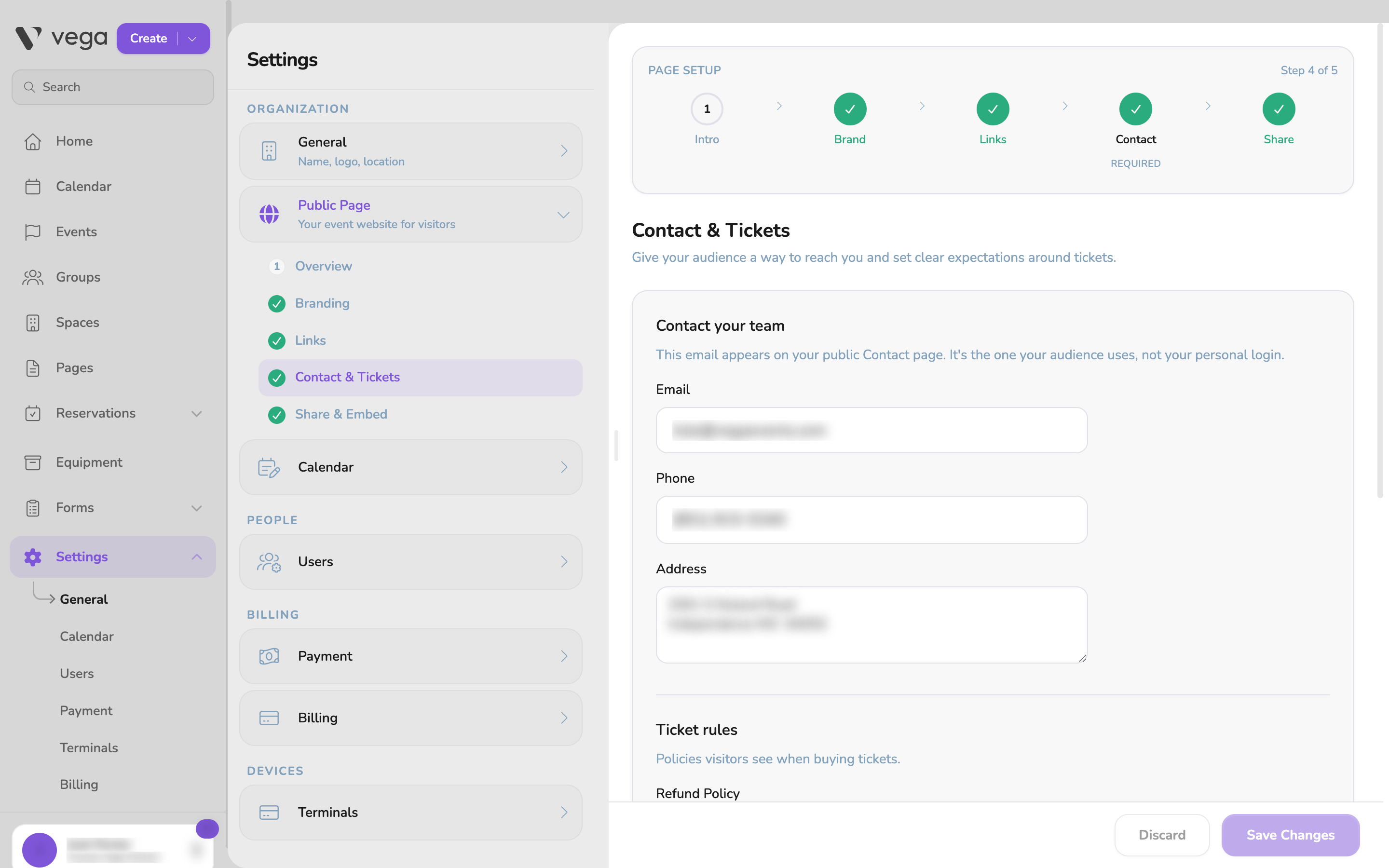Image resolution: width=1389 pixels, height=868 pixels.
Task: Expand the Reservations sidebar menu
Action: point(196,413)
